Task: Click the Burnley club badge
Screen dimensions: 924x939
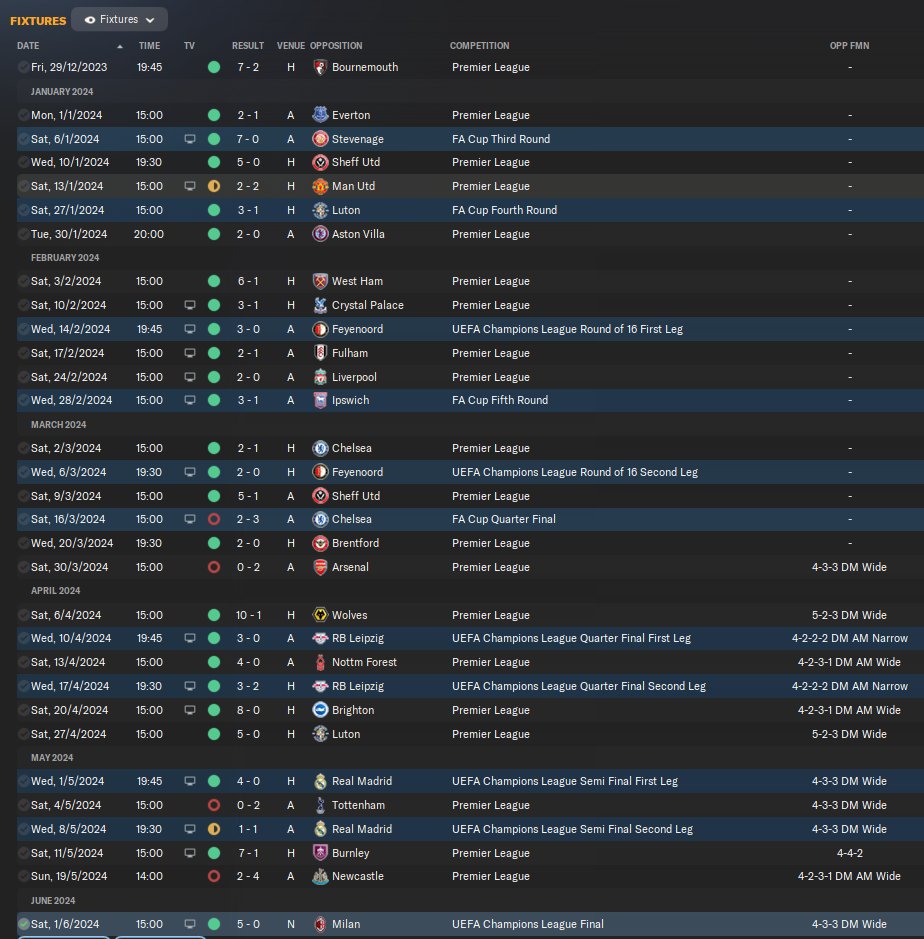Action: pyautogui.click(x=320, y=853)
